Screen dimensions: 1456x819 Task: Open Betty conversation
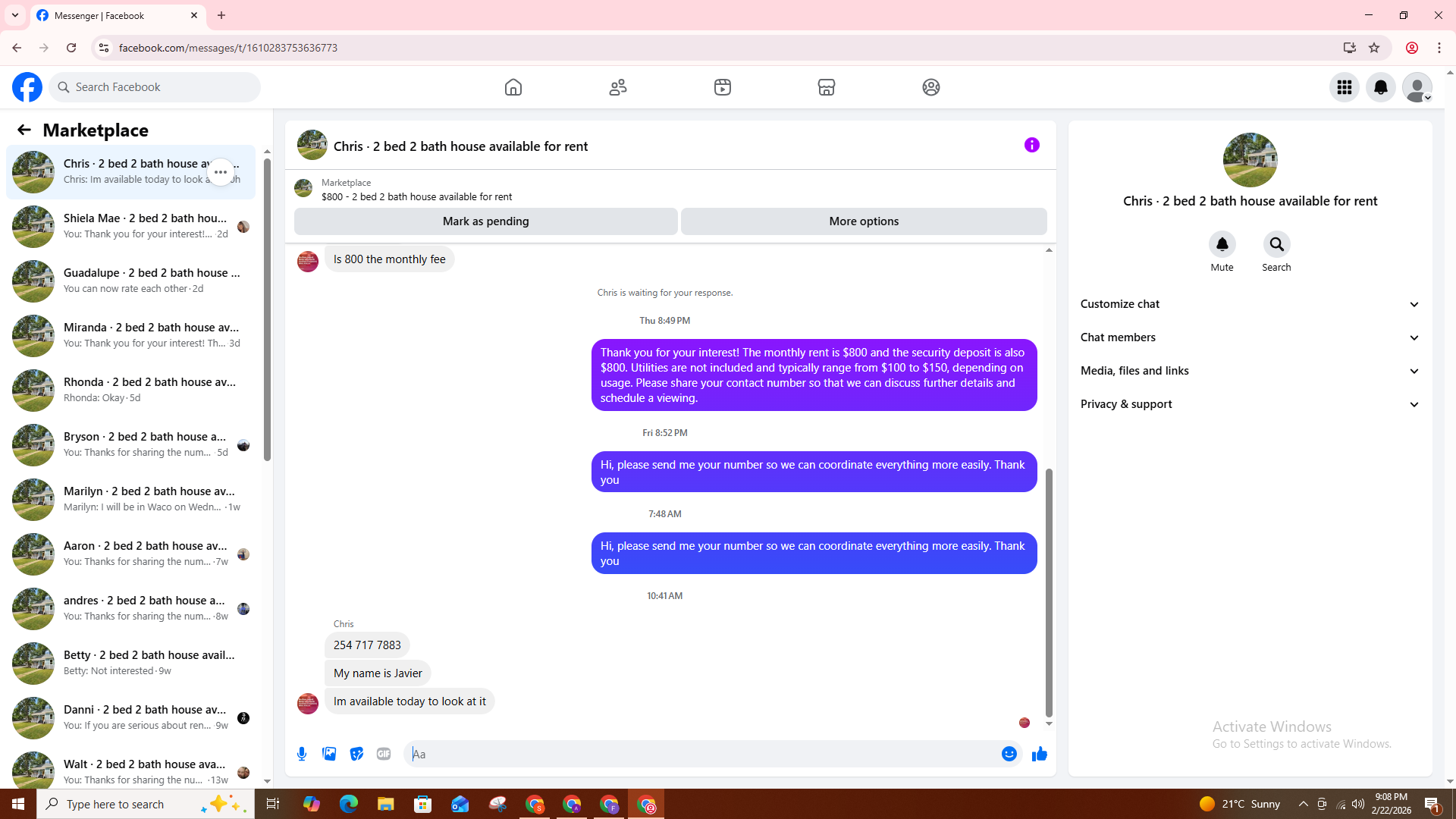pos(131,664)
